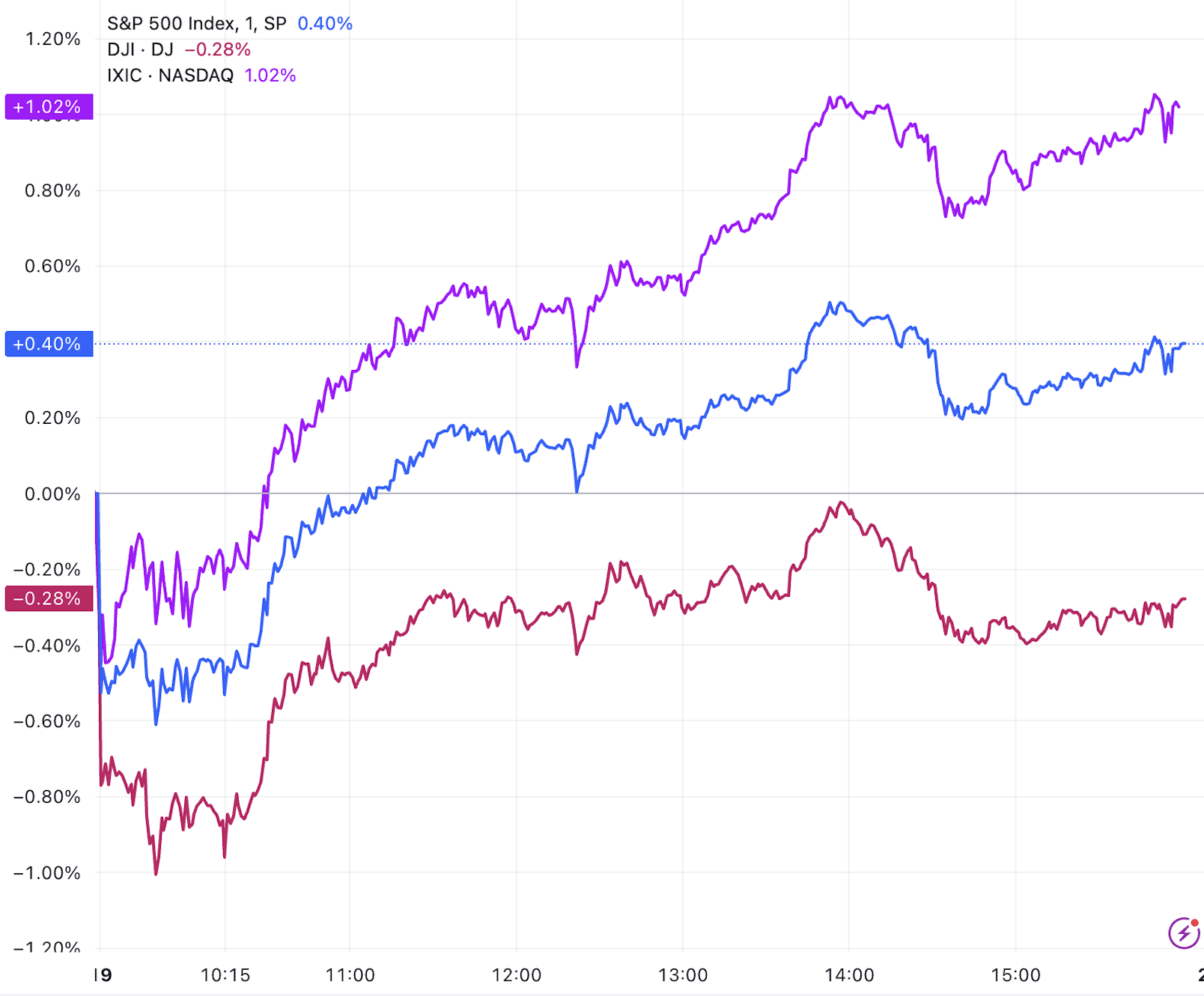Click the 11:00 time axis label
The image size is (1204, 996).
click(350, 975)
